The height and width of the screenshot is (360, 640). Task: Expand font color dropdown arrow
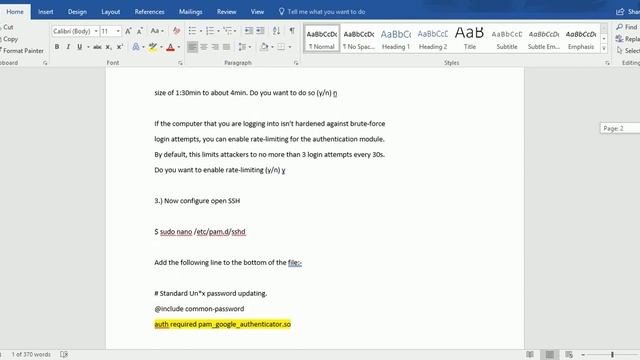[179, 47]
